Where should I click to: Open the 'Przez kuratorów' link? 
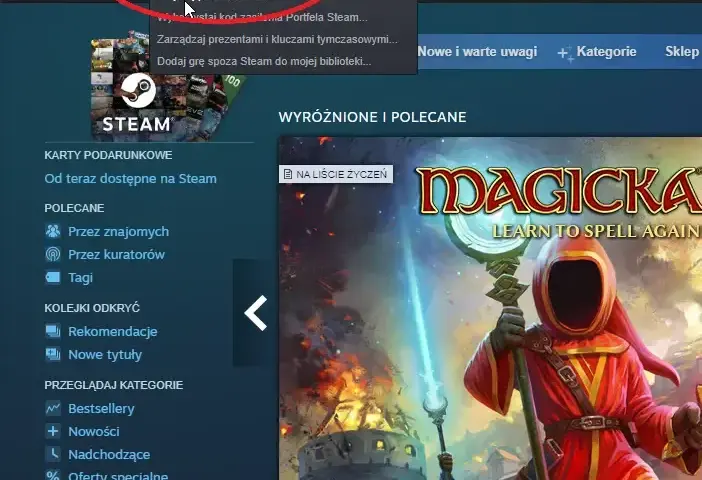pos(116,254)
